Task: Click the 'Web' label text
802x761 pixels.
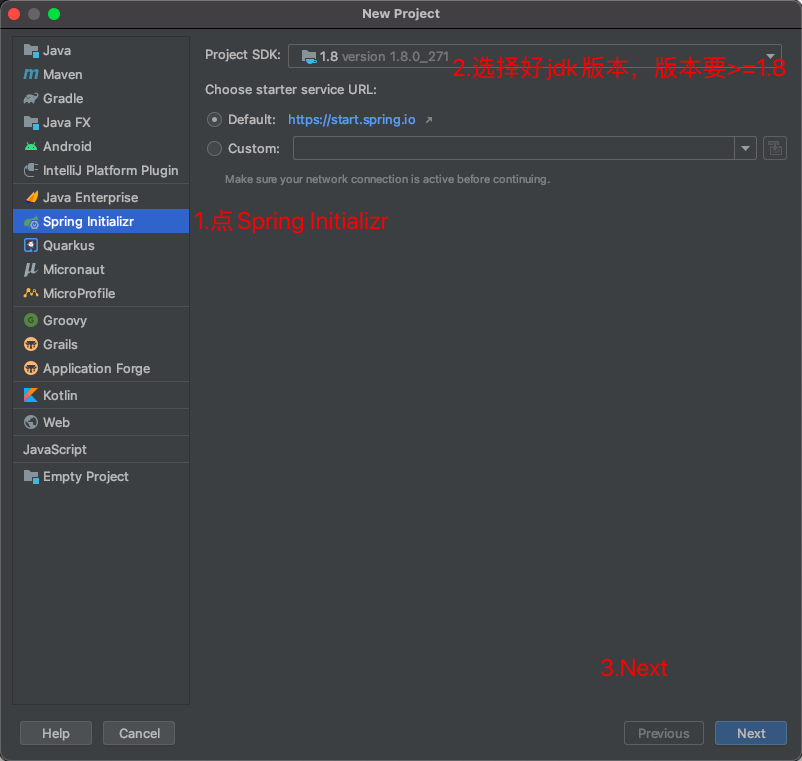Action: [56, 422]
